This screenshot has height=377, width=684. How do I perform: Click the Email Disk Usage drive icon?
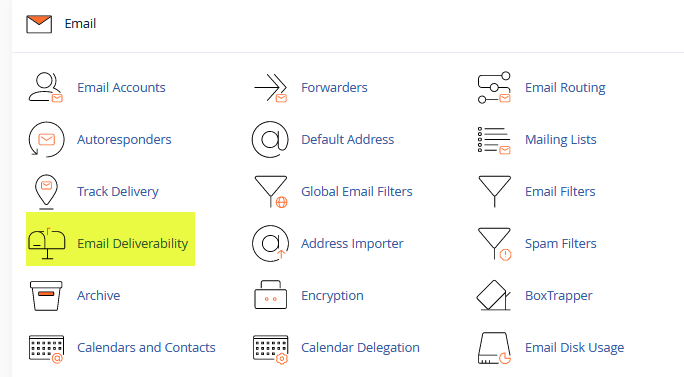(x=494, y=348)
